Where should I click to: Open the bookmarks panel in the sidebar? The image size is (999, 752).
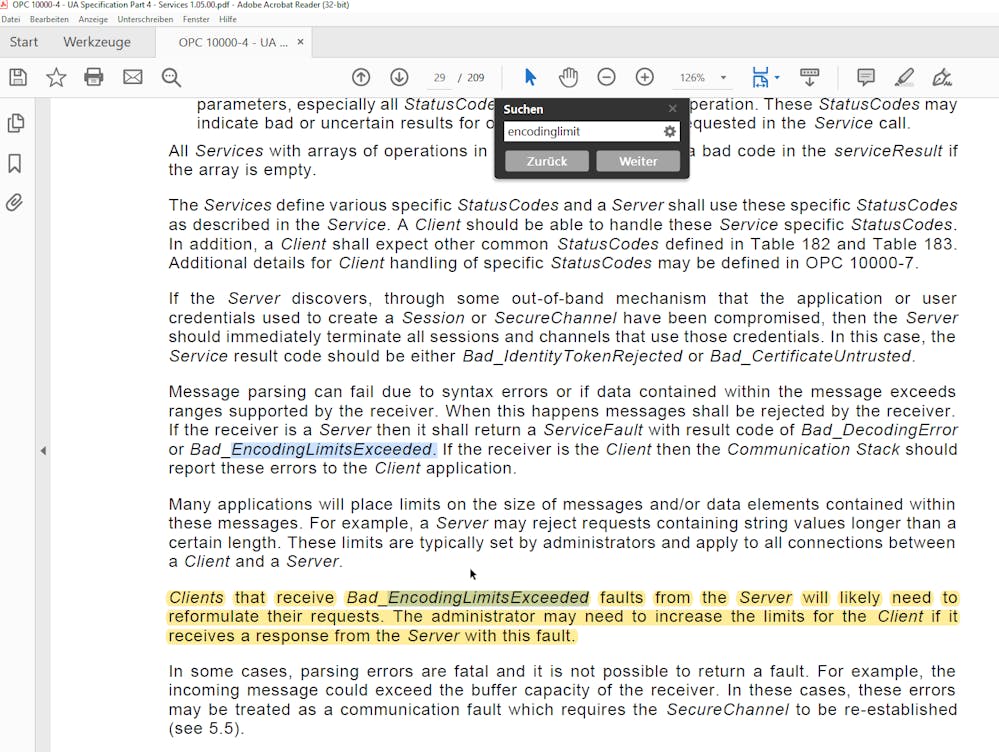tap(15, 163)
